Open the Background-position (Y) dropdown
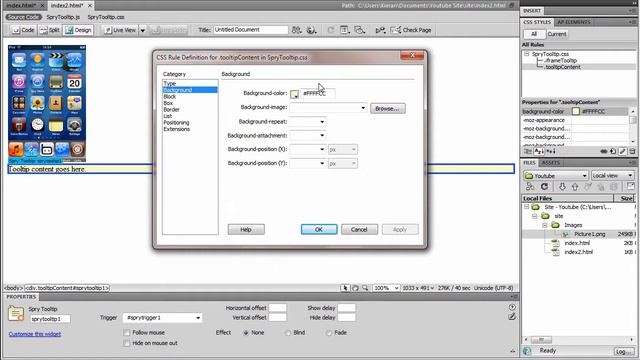Image resolution: width=640 pixels, height=360 pixels. (322, 163)
